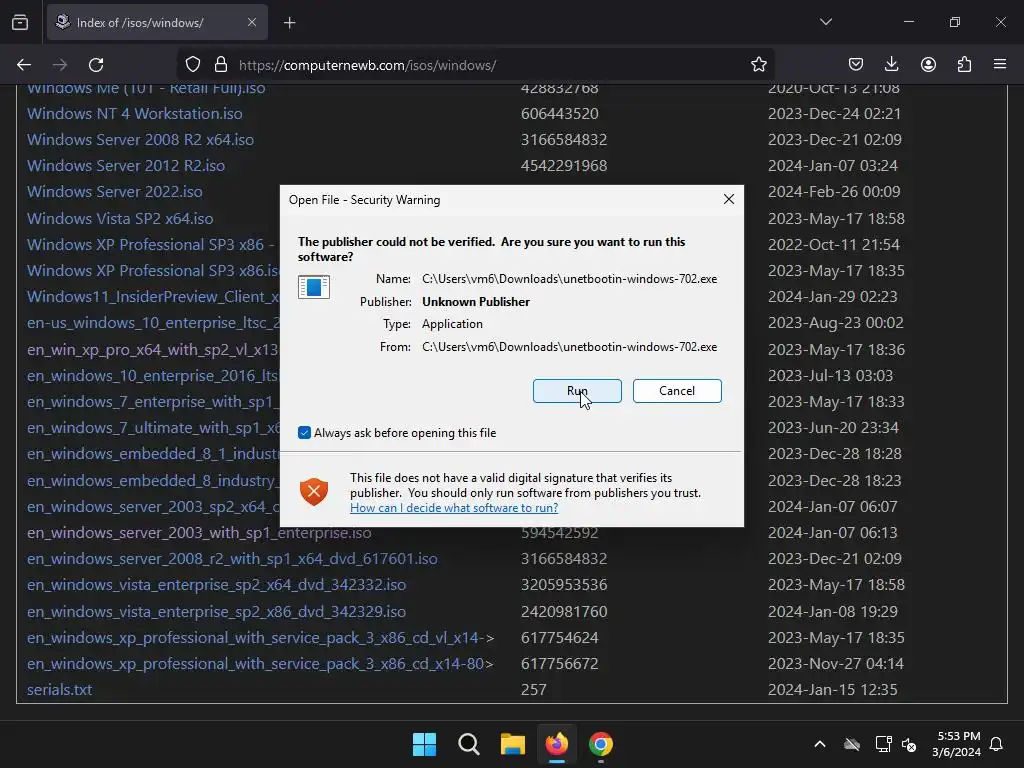
Task: Reload the current page
Action: [96, 65]
